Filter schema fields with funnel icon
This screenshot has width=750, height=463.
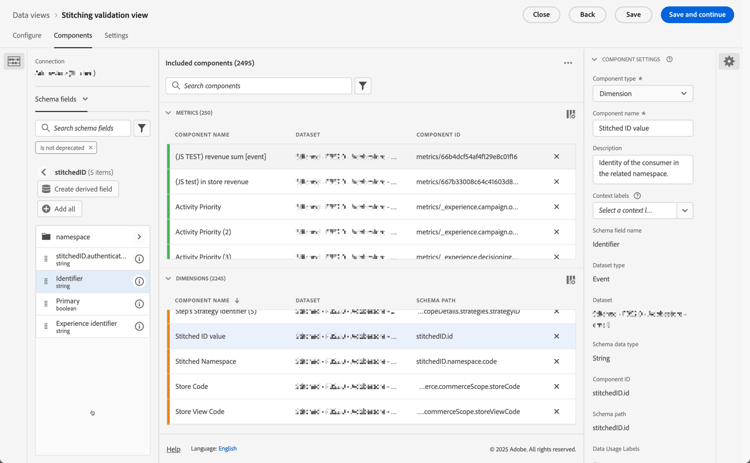coord(142,128)
